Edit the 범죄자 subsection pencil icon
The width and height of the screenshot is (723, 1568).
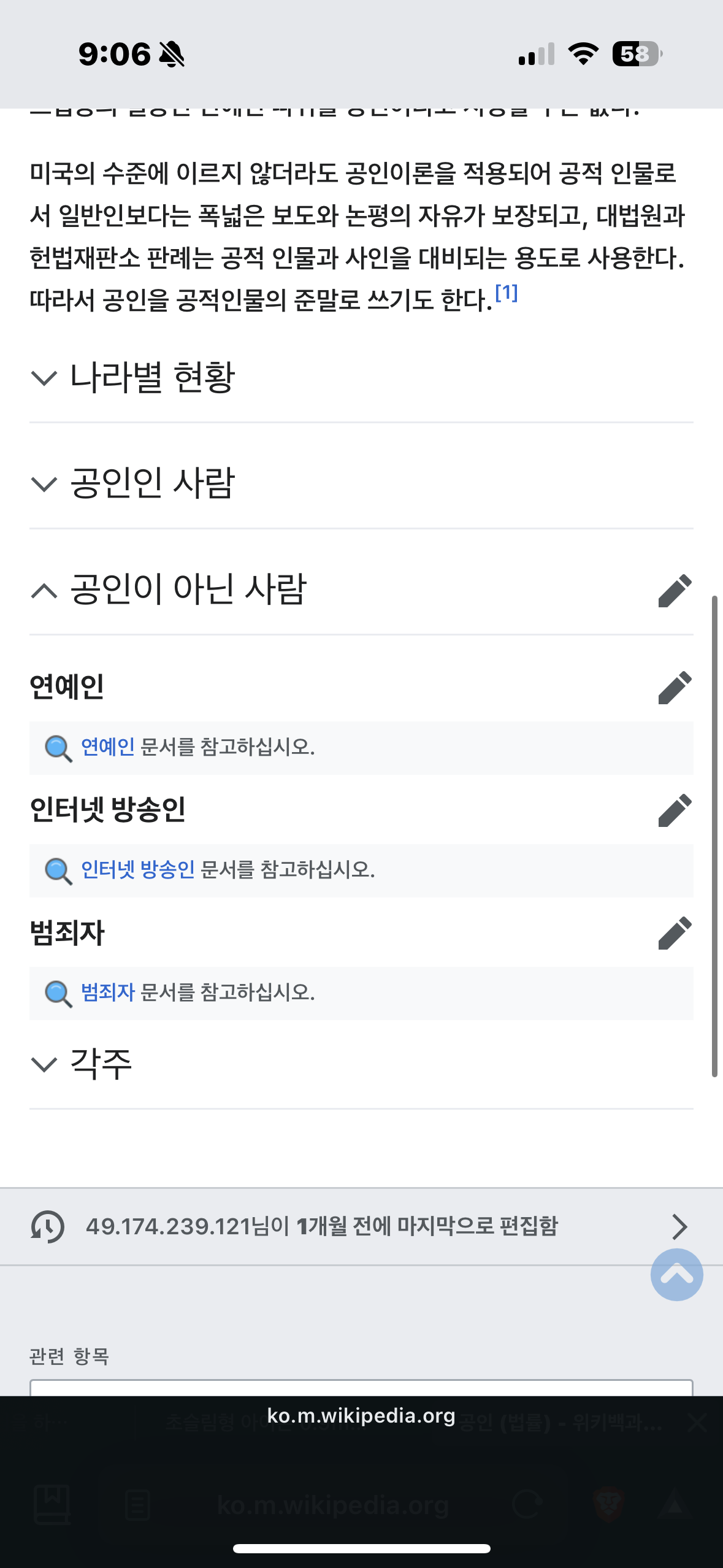tap(675, 932)
